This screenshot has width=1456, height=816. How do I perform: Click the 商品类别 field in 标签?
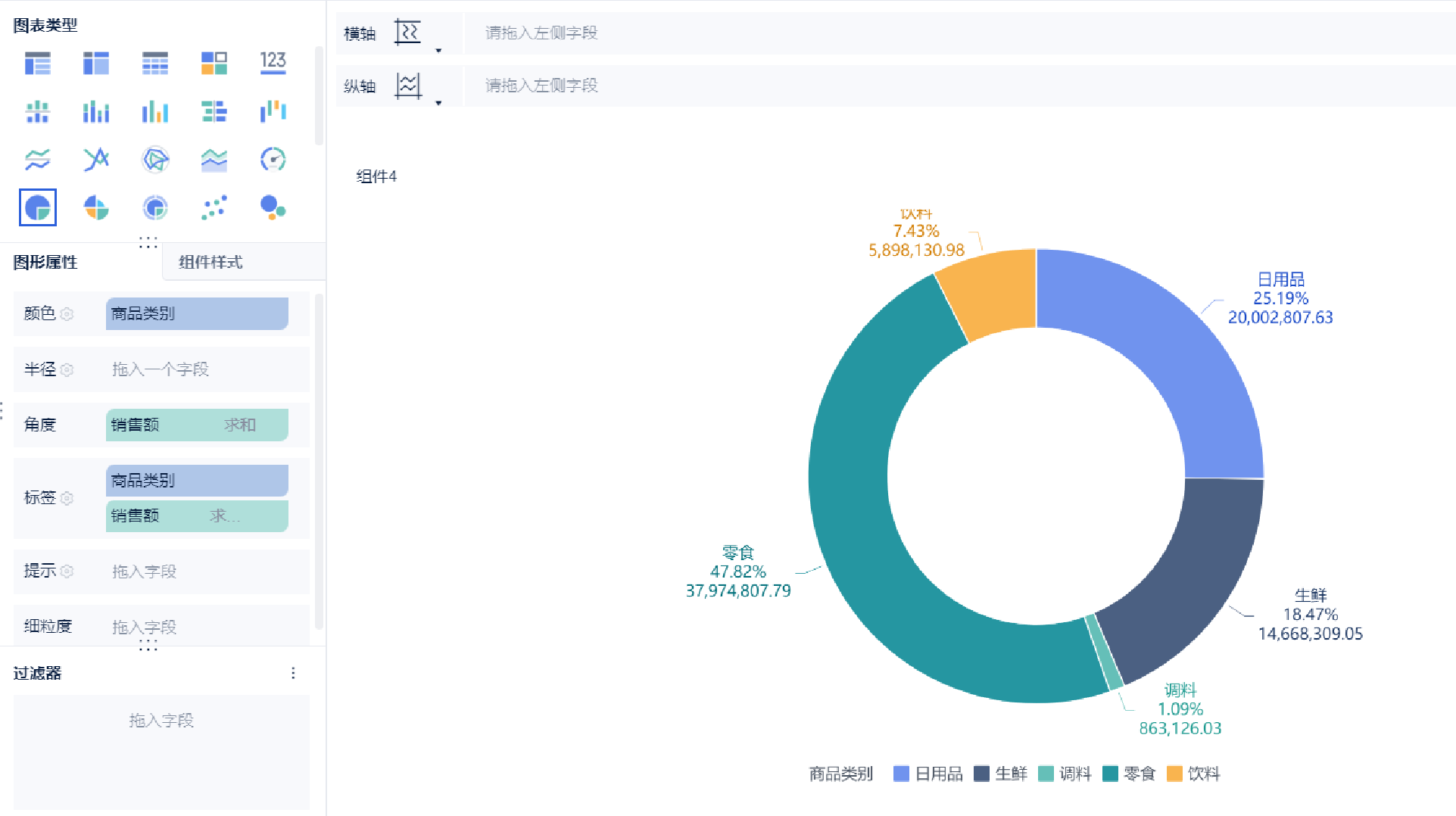pos(197,480)
